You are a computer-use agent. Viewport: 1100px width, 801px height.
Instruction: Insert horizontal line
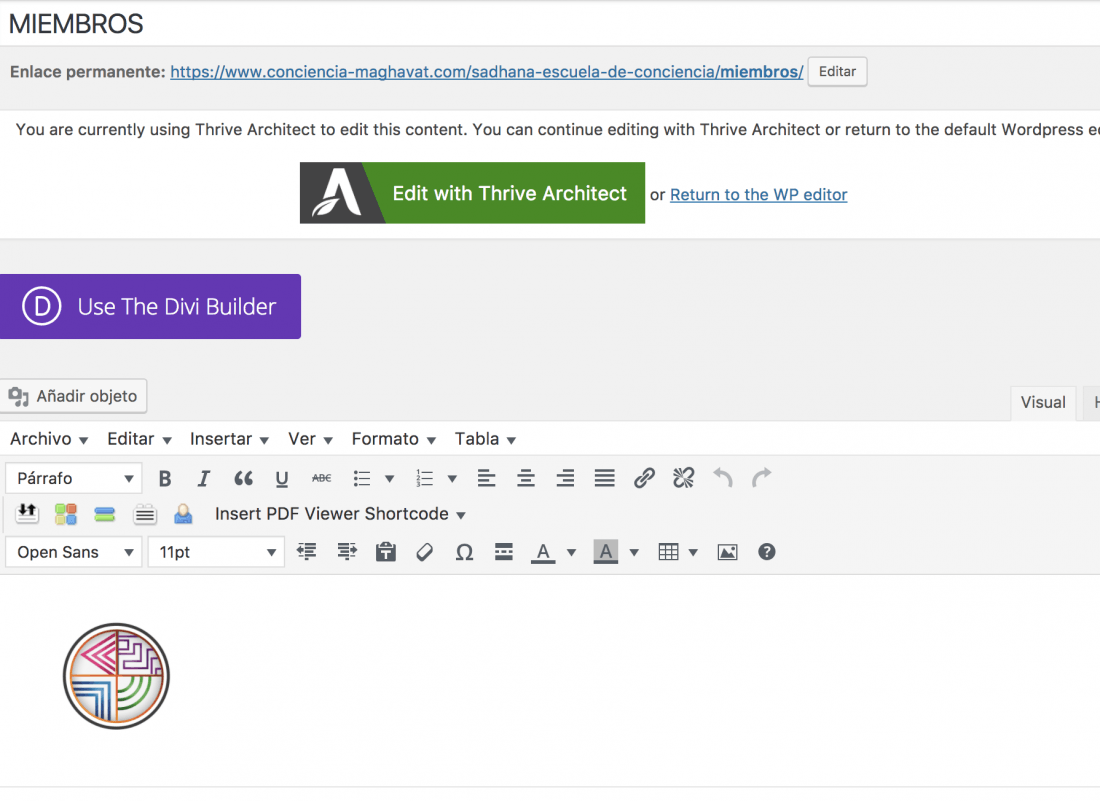tap(504, 552)
